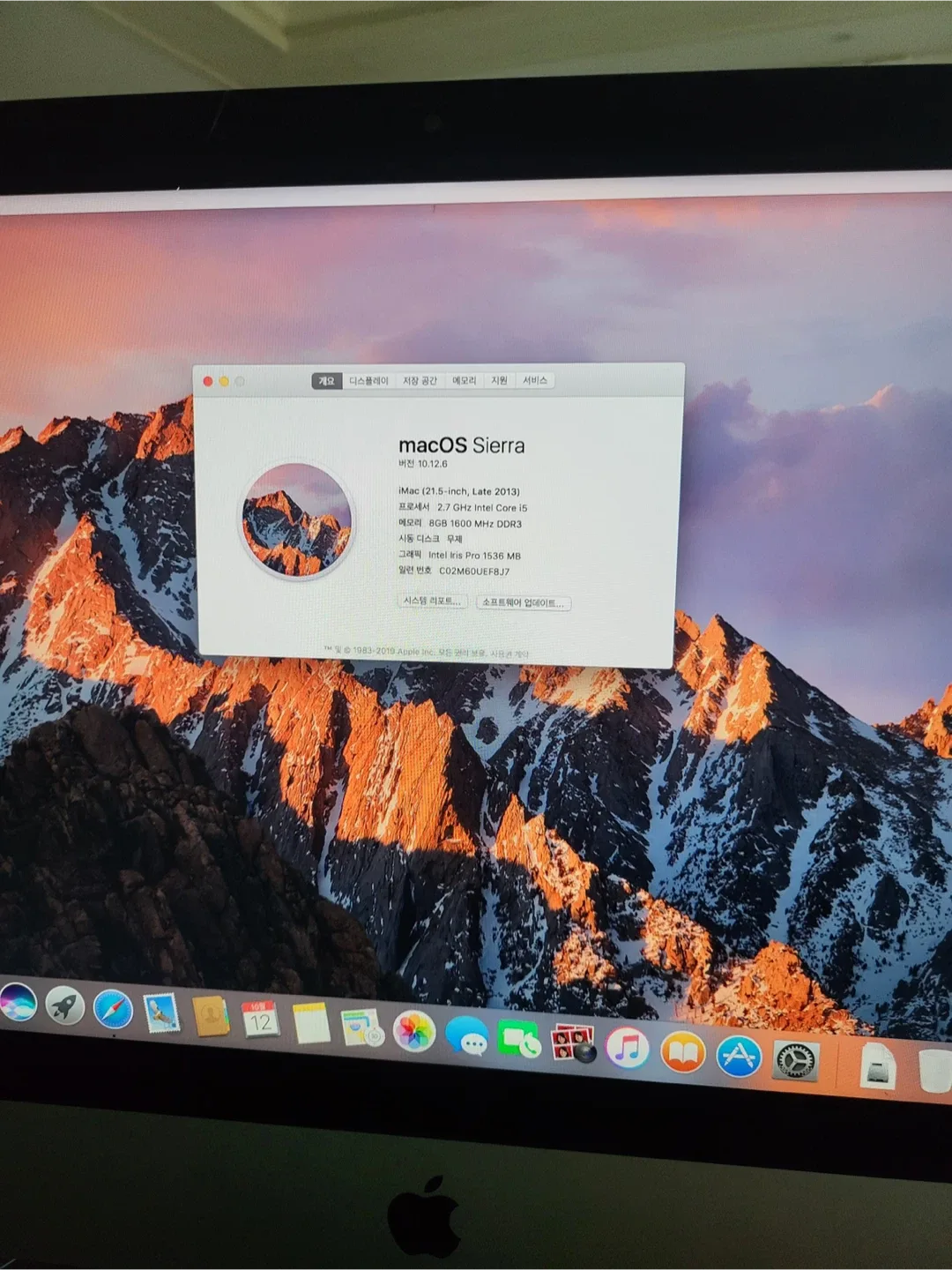Switch to the 디스플레이 tab

tap(368, 381)
